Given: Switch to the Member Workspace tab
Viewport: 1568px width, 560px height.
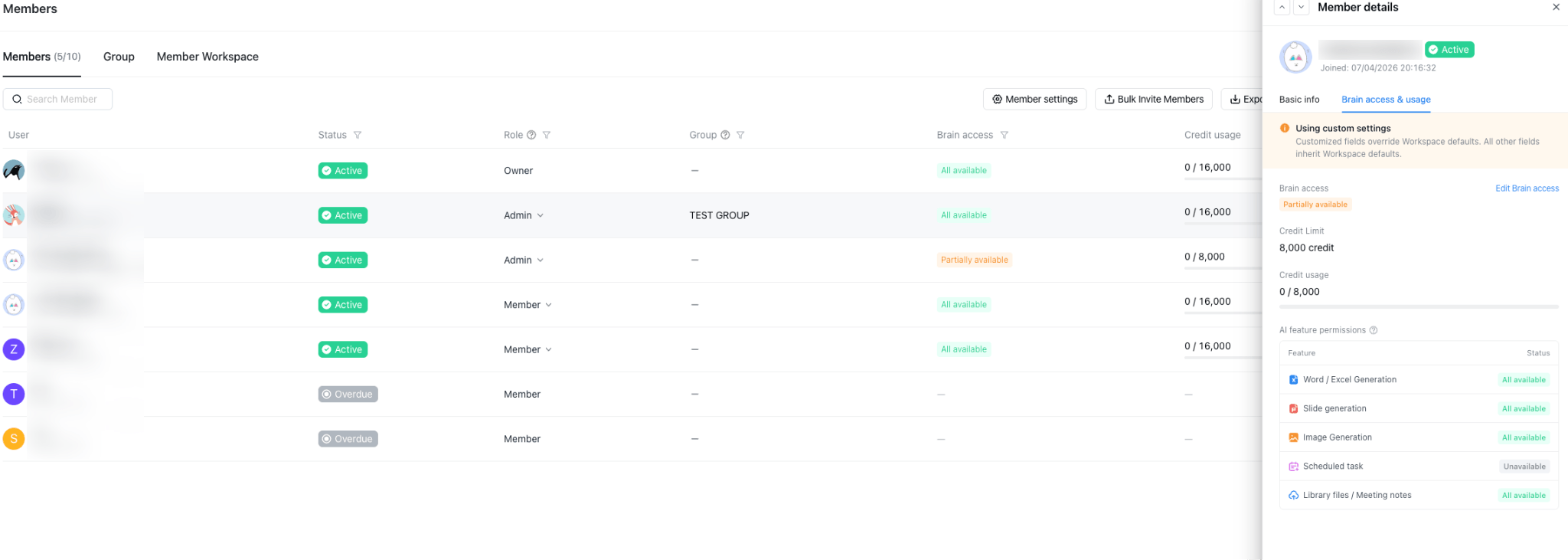Looking at the screenshot, I should [x=207, y=57].
